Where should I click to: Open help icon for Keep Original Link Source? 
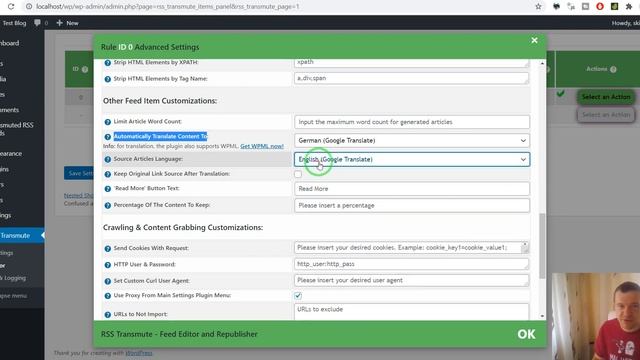point(108,174)
